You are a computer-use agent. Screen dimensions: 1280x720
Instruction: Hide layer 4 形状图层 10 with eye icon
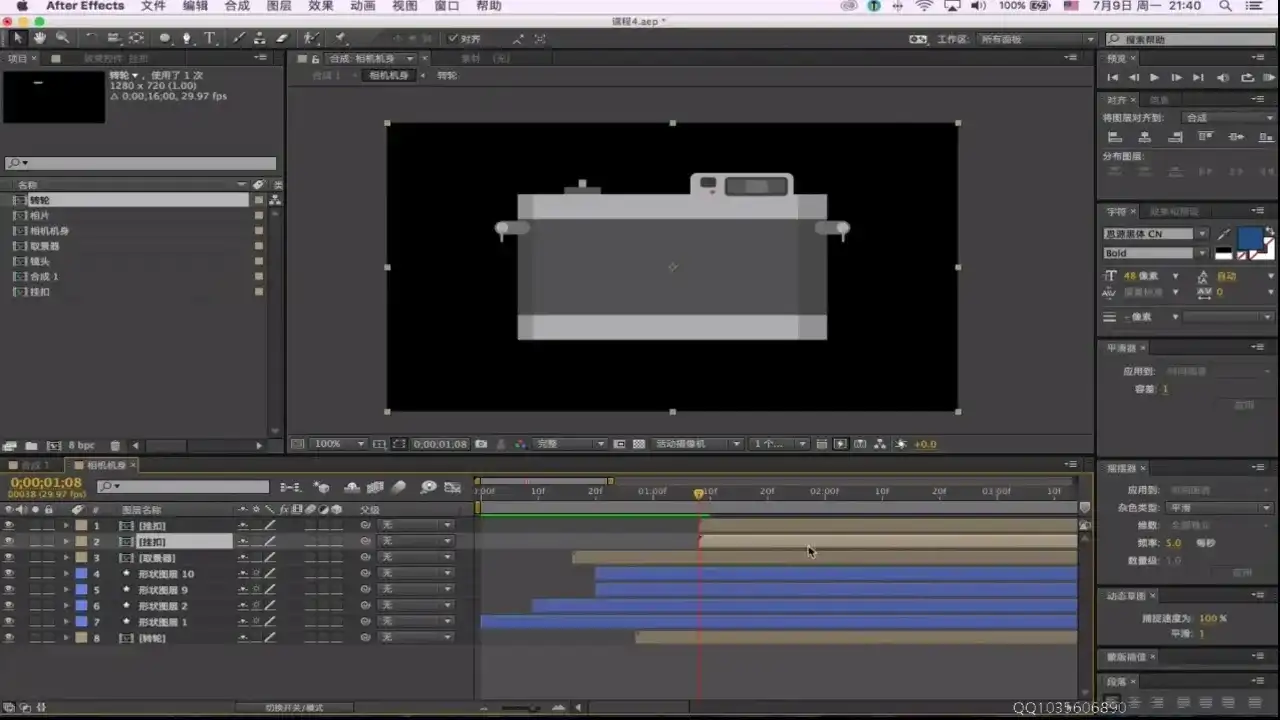click(x=9, y=574)
